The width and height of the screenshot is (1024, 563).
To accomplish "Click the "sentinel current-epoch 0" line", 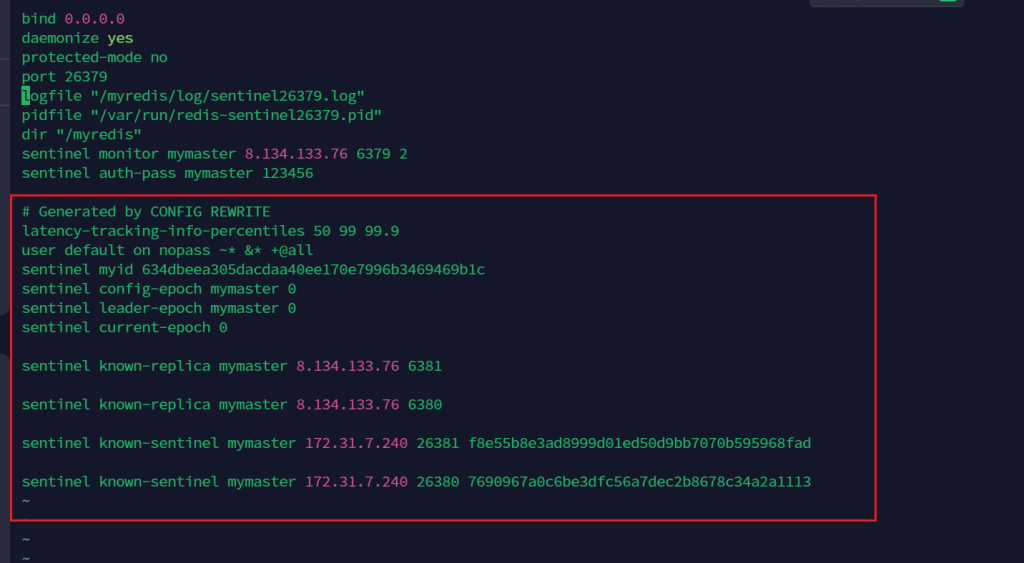I will point(124,327).
